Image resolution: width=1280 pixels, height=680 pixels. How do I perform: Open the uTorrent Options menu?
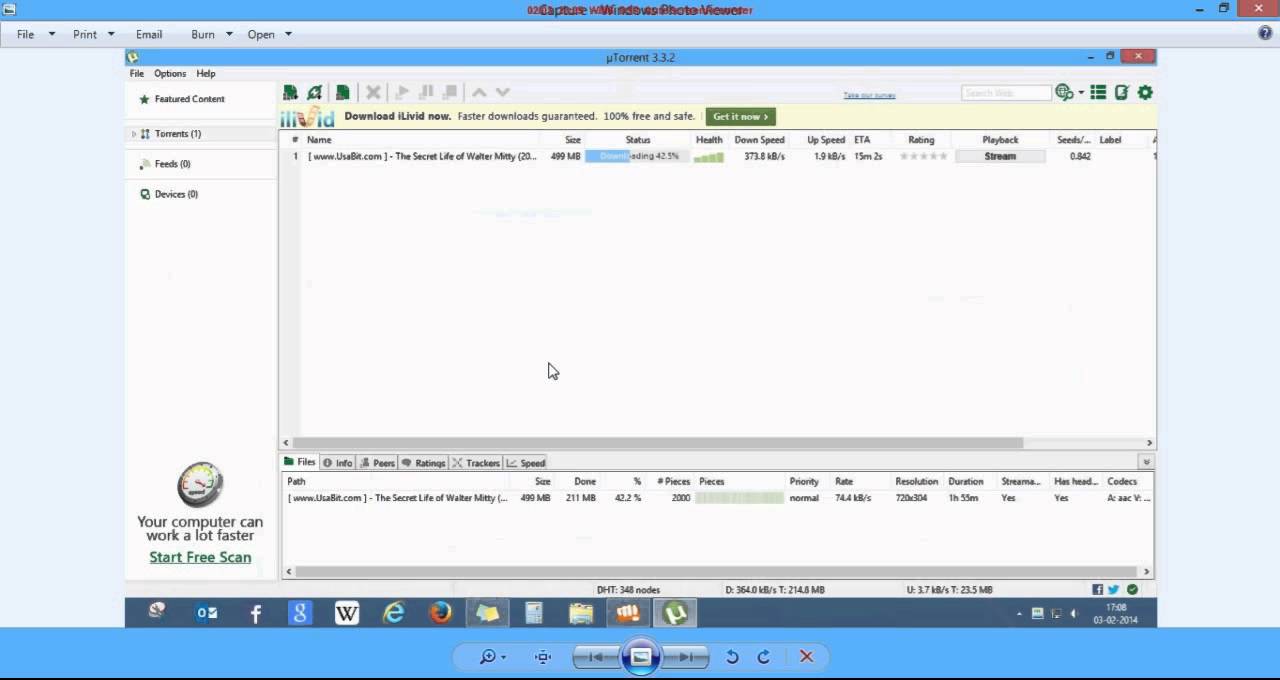(170, 73)
